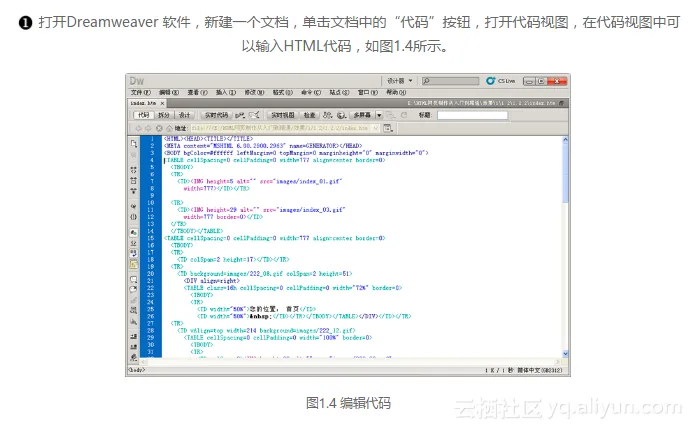693x430 pixels.
Task: Click the vertical scrollbar thumb in code view
Action: 565,174
